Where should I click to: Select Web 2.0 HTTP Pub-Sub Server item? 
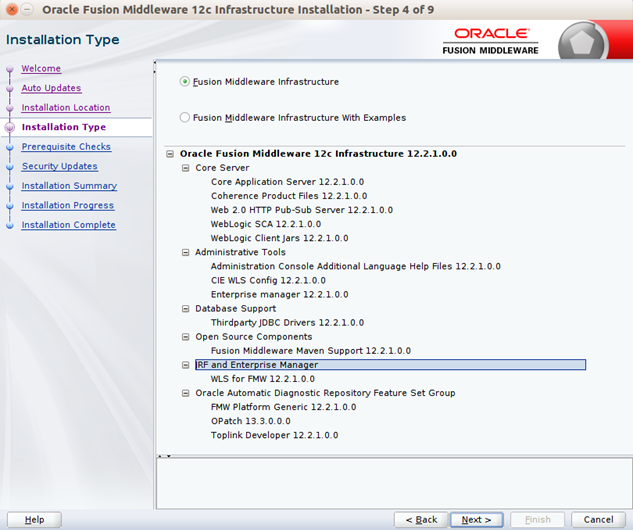click(302, 210)
